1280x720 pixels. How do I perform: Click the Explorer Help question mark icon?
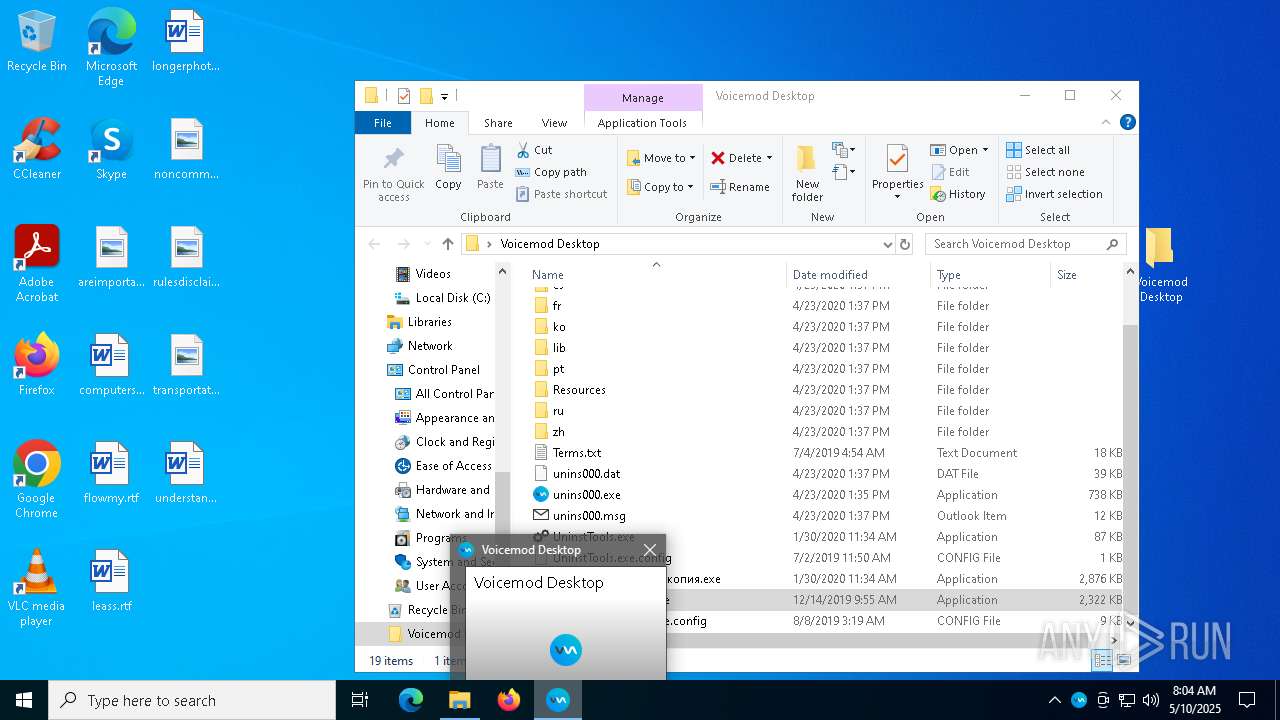coord(1127,123)
